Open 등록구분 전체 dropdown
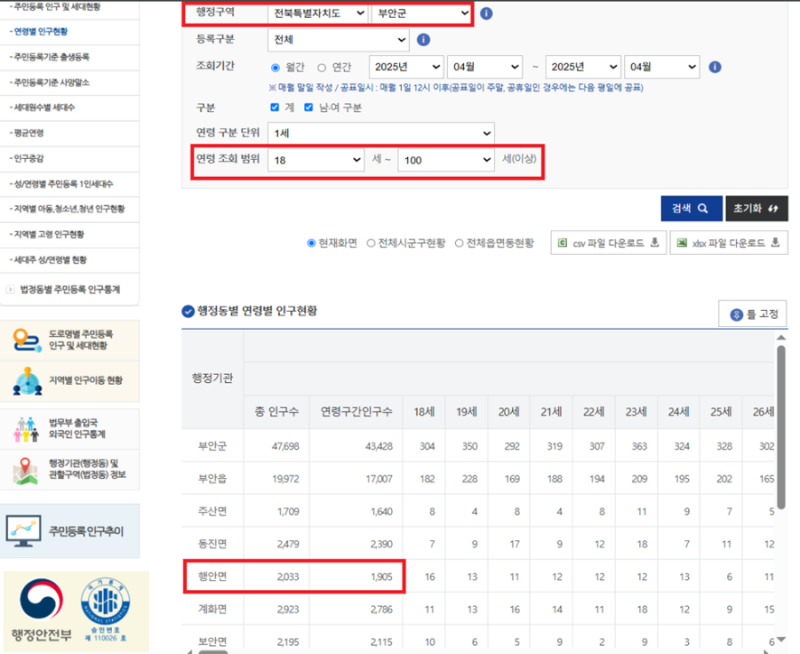800x654 pixels. point(338,40)
